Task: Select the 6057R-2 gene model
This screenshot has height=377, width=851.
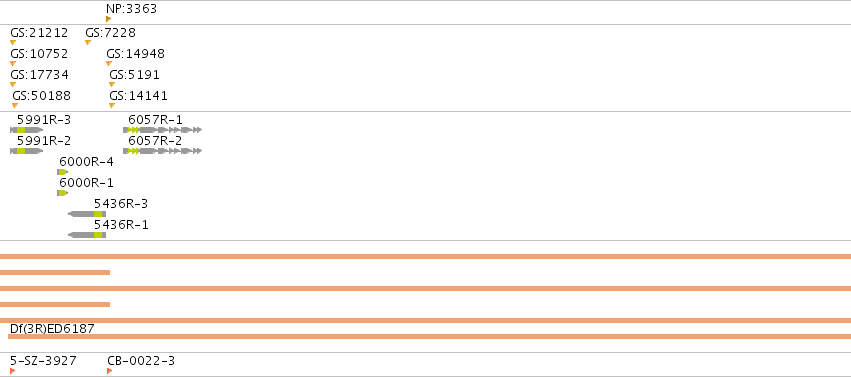Action: (x=163, y=151)
